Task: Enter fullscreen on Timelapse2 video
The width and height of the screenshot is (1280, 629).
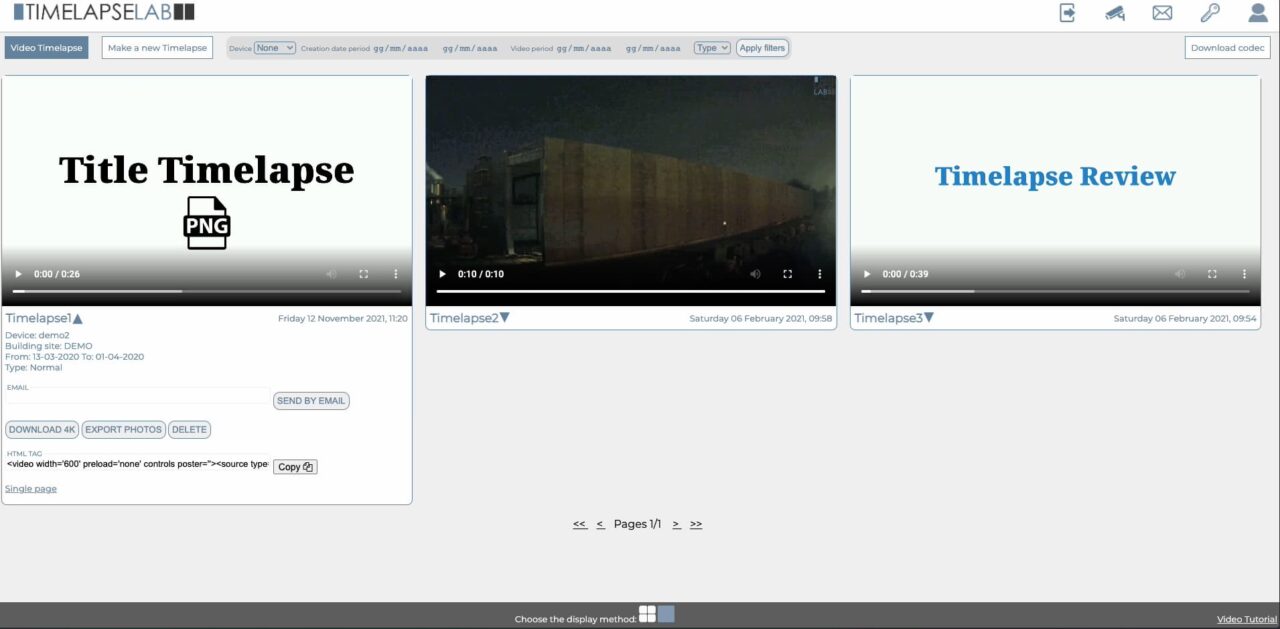Action: (x=788, y=274)
